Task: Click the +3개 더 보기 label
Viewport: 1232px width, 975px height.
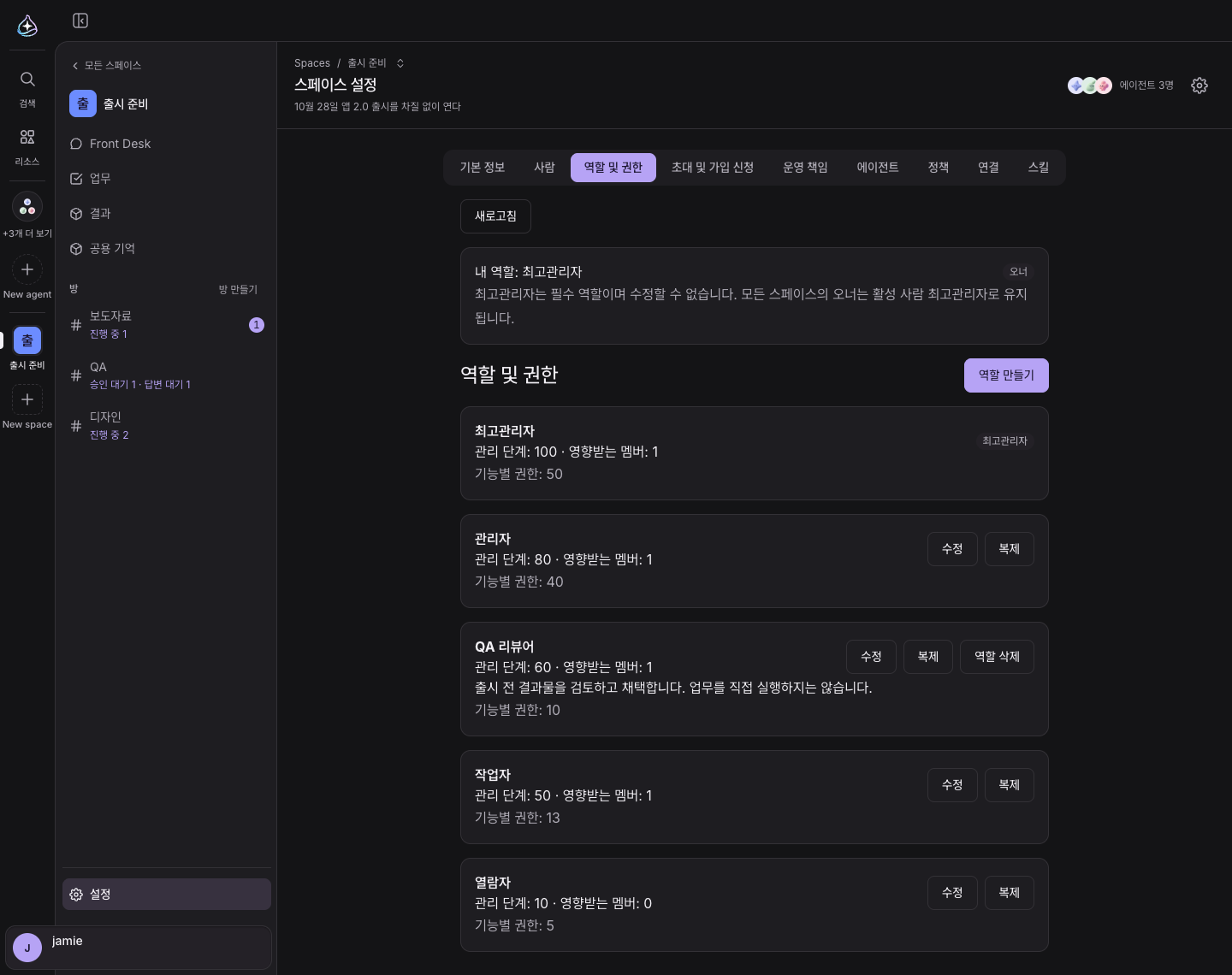Action: click(x=27, y=233)
